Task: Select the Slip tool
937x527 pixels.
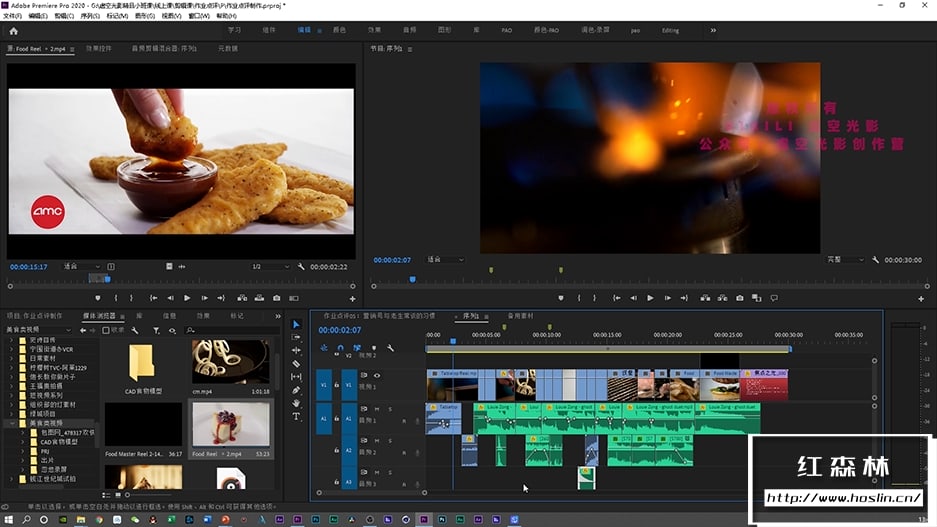Action: coord(296,377)
